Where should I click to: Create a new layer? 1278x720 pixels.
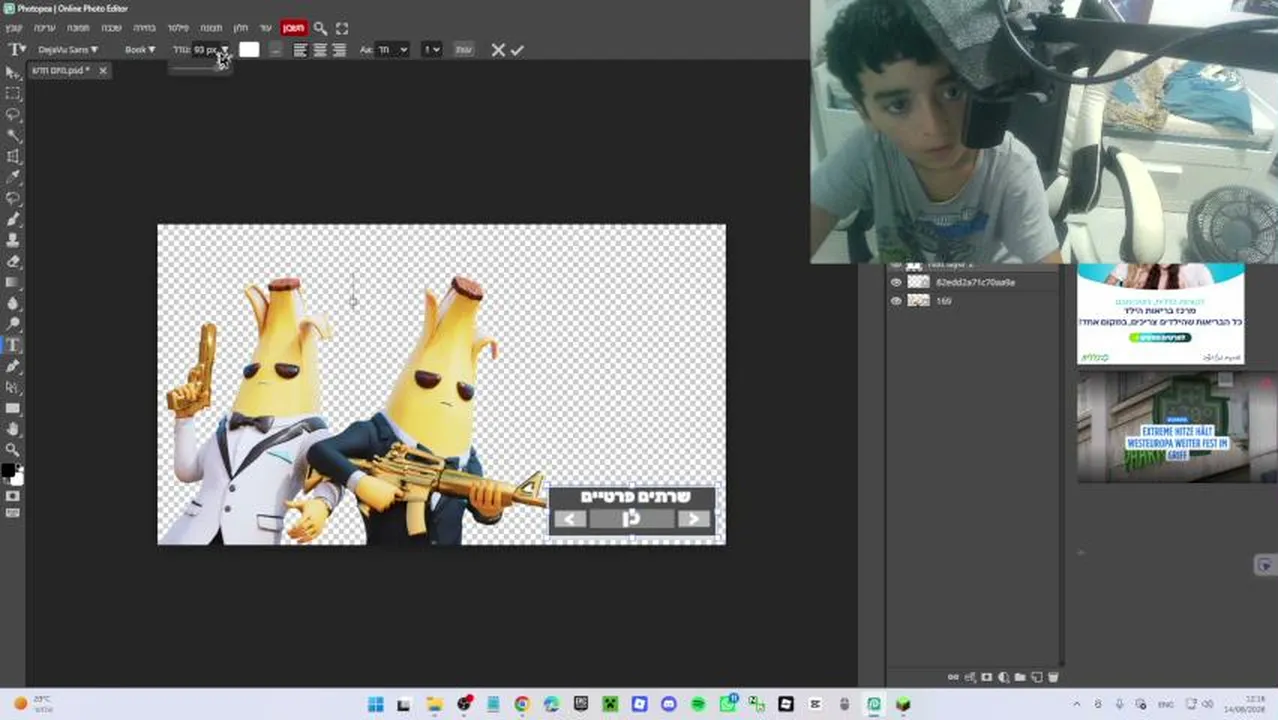1037,677
